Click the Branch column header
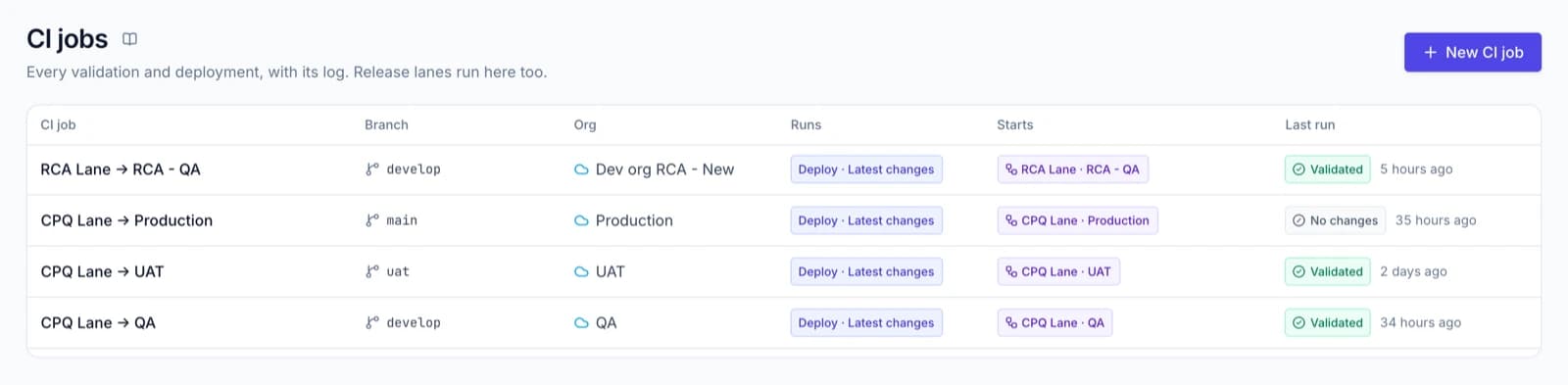The image size is (1568, 385). pos(386,124)
